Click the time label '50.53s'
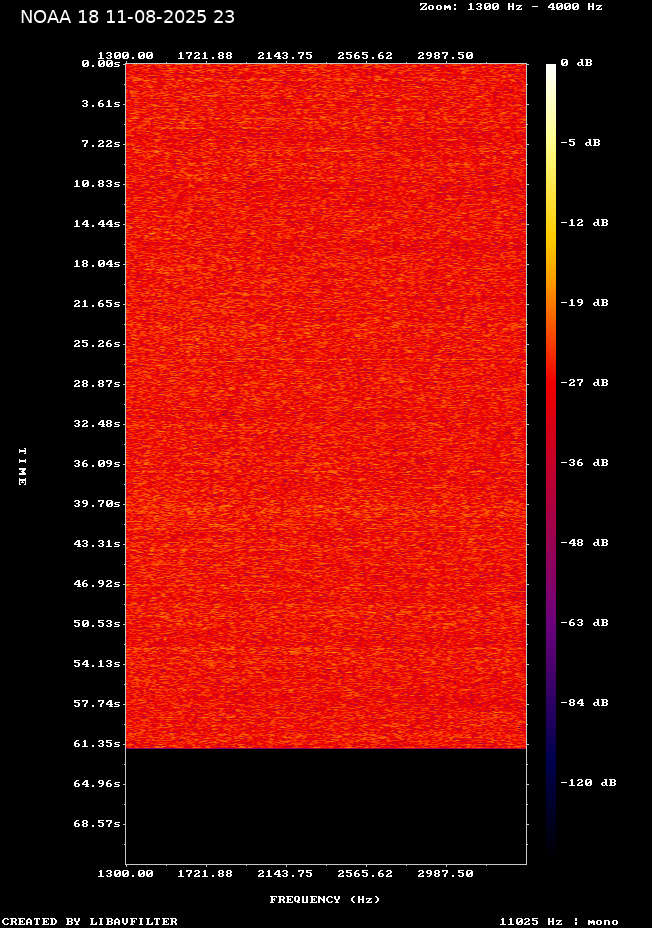This screenshot has height=928, width=652. coord(97,624)
